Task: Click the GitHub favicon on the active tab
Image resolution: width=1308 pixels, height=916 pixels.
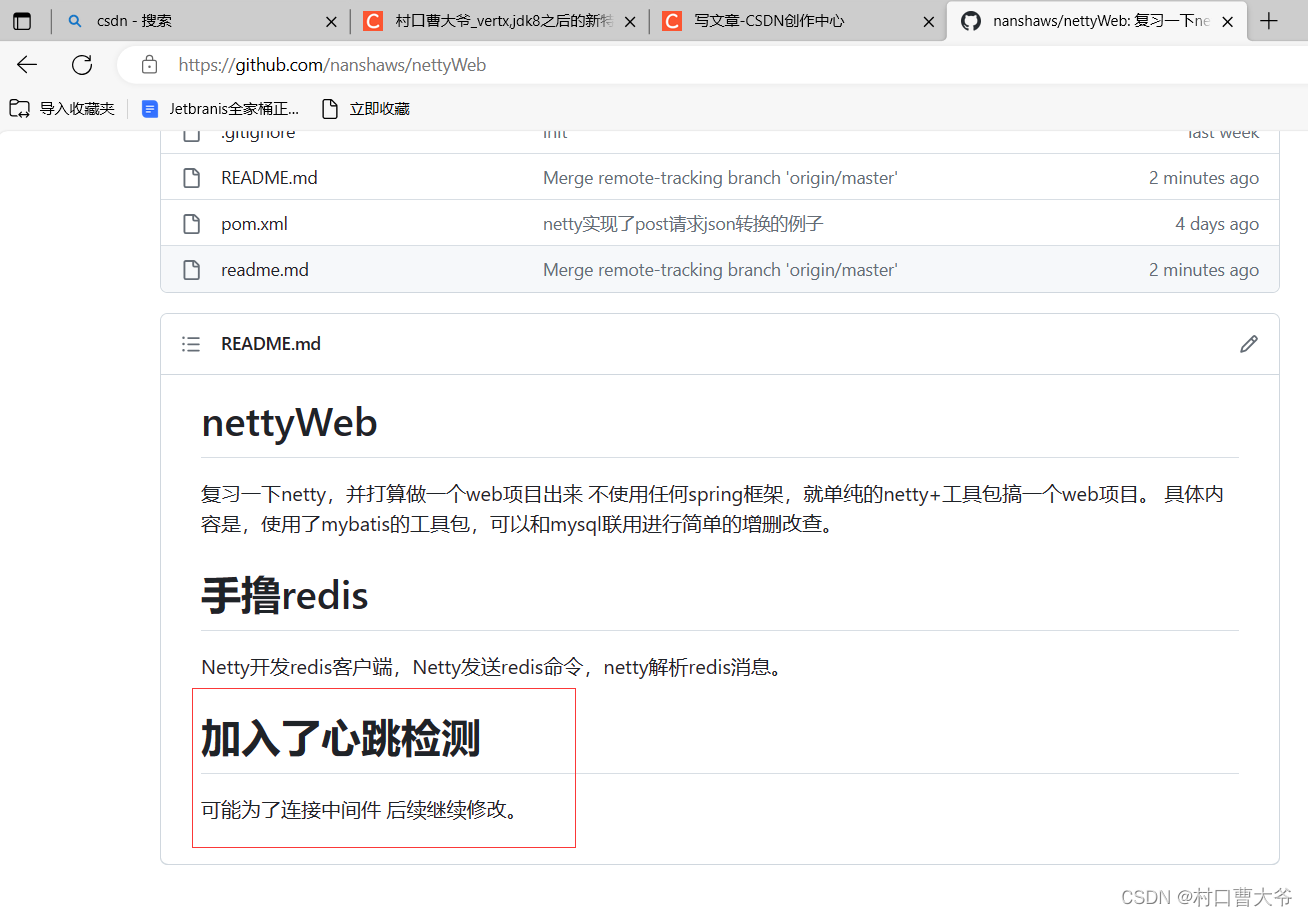Action: 970,21
